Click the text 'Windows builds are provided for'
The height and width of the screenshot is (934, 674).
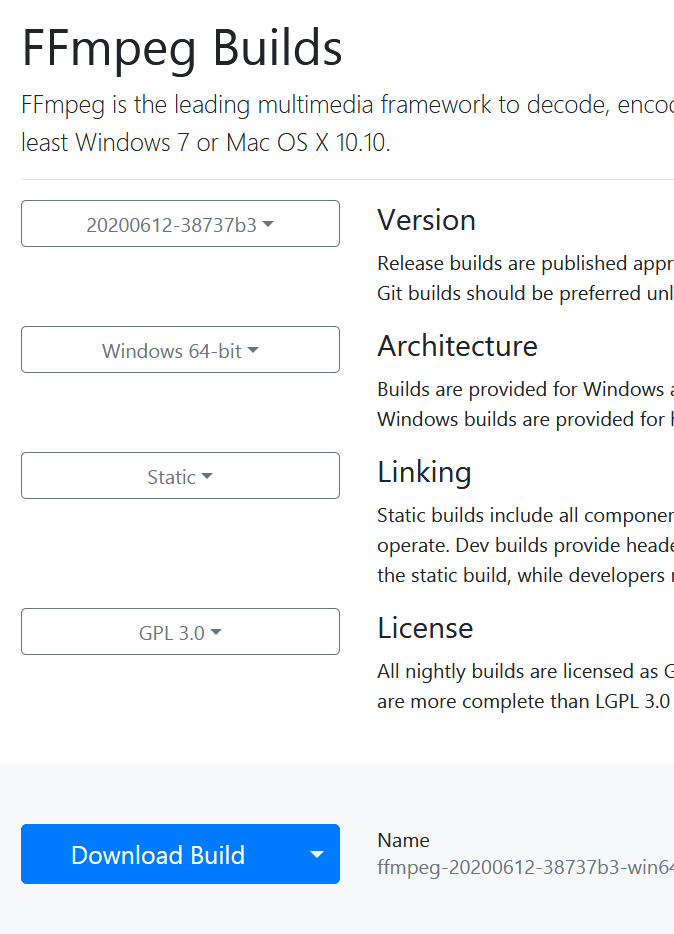click(521, 419)
